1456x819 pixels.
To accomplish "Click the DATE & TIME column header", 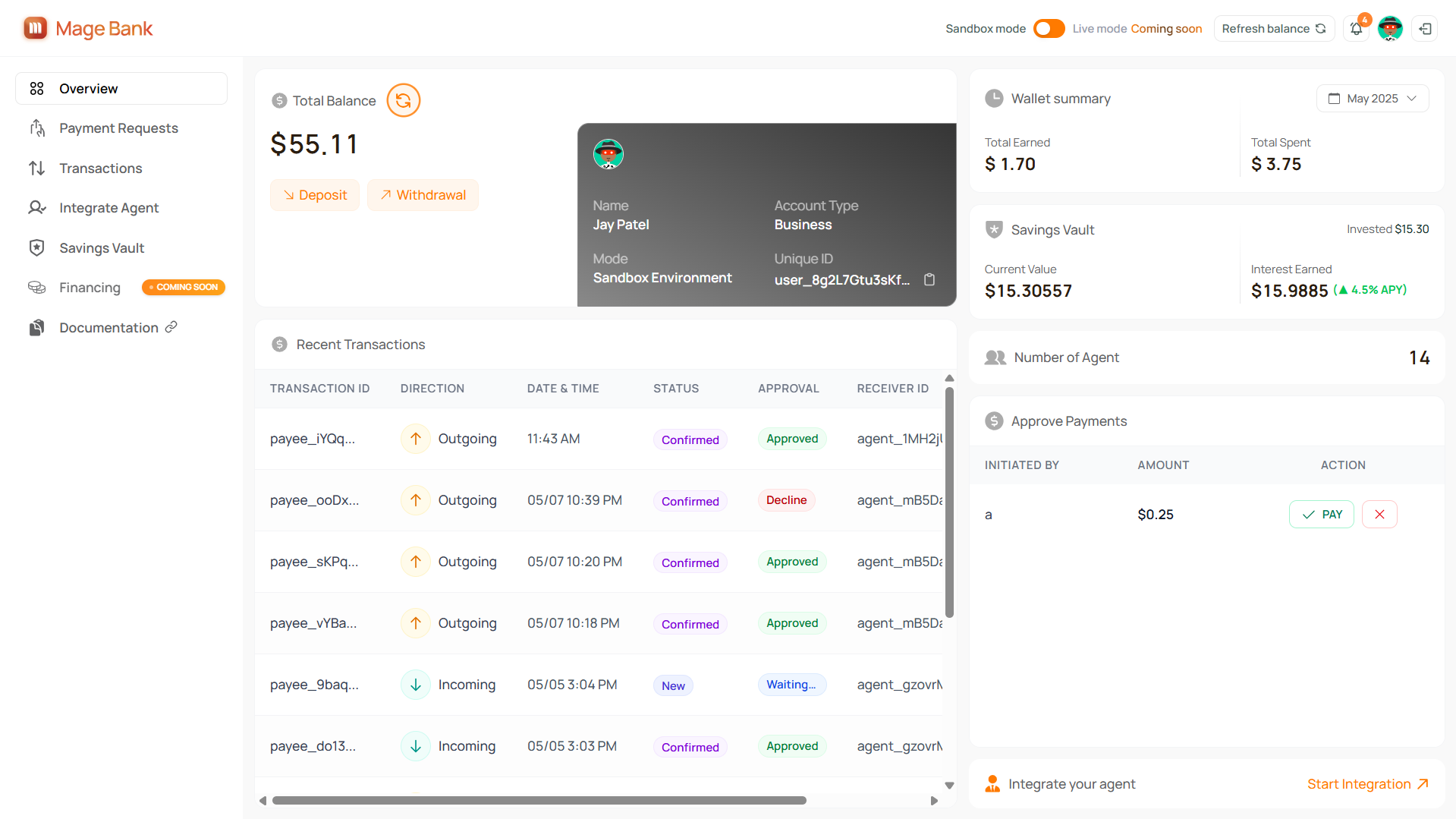I will (x=563, y=389).
